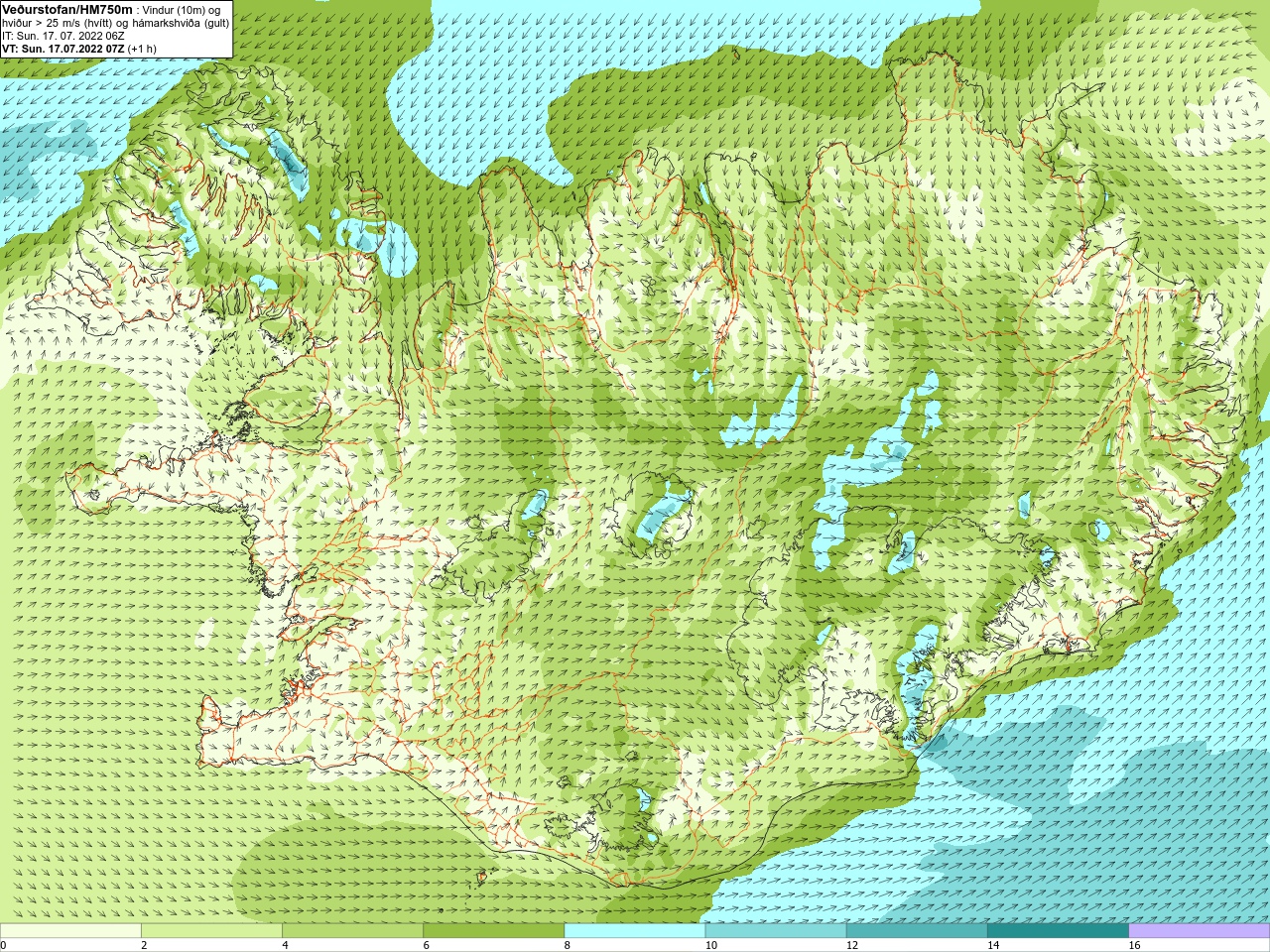
Task: Click the '14' label on the wind scale
Action: click(993, 946)
